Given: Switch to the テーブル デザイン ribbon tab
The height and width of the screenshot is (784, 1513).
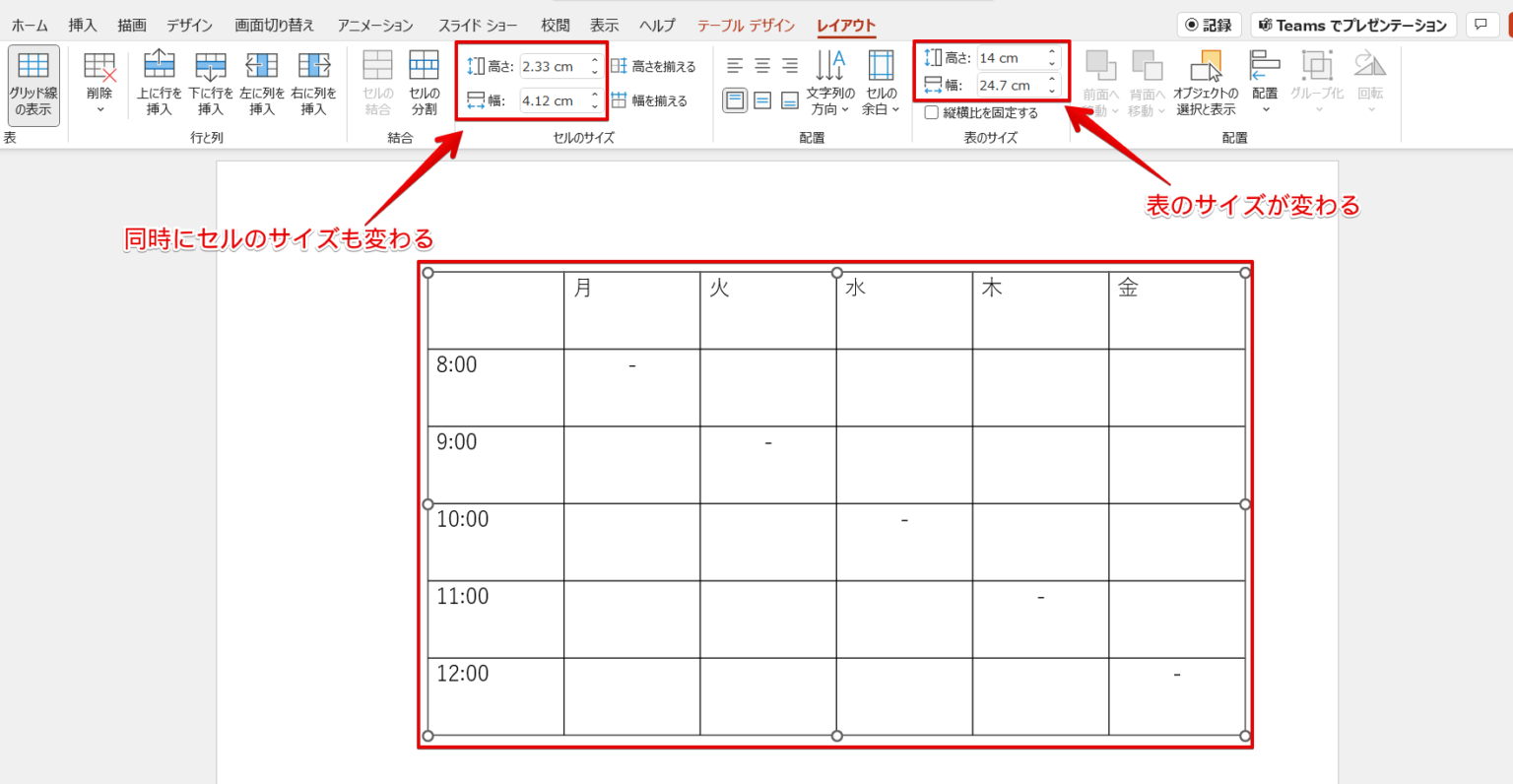Looking at the screenshot, I should [749, 25].
